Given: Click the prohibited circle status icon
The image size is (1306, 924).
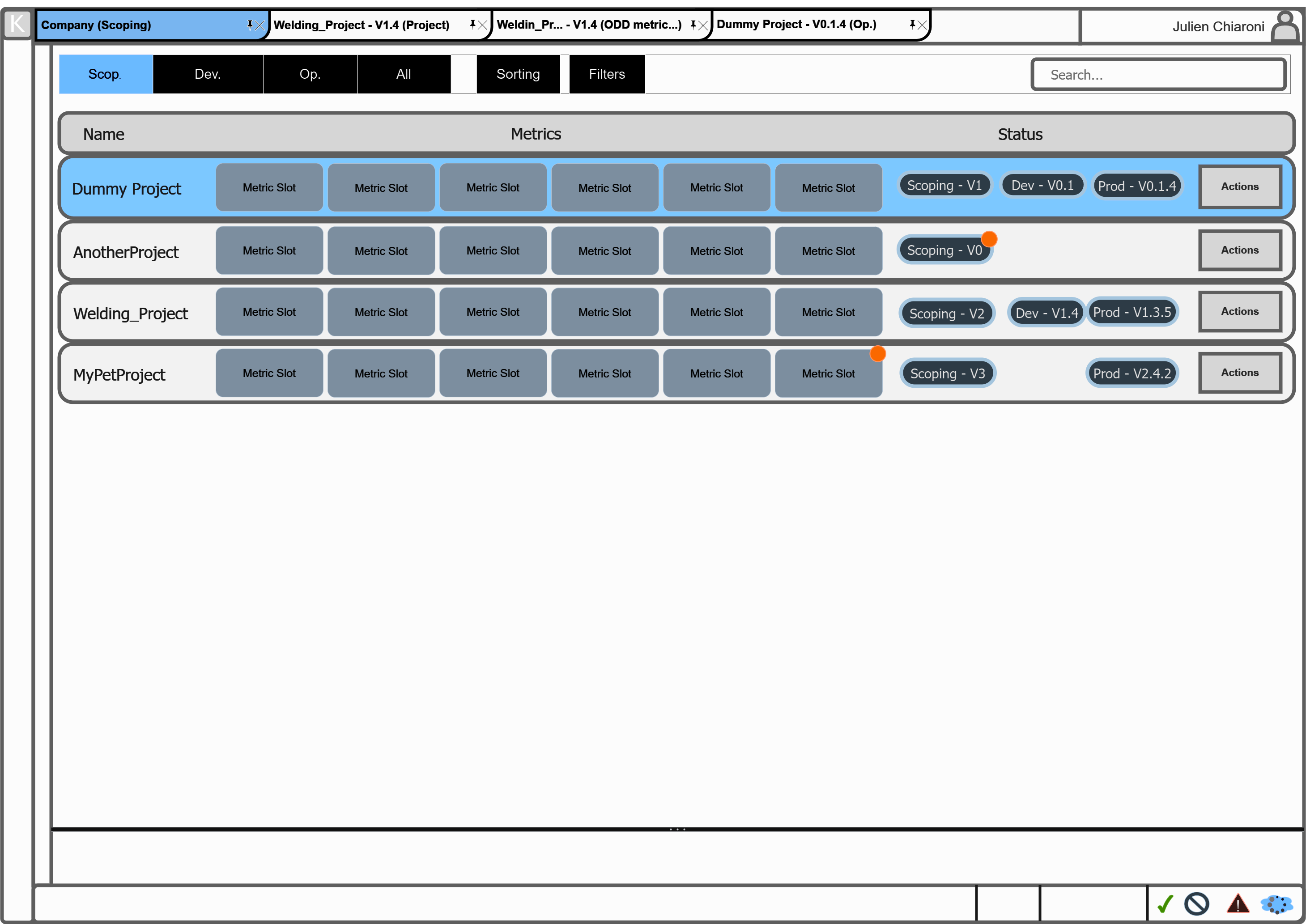Looking at the screenshot, I should 1196,903.
